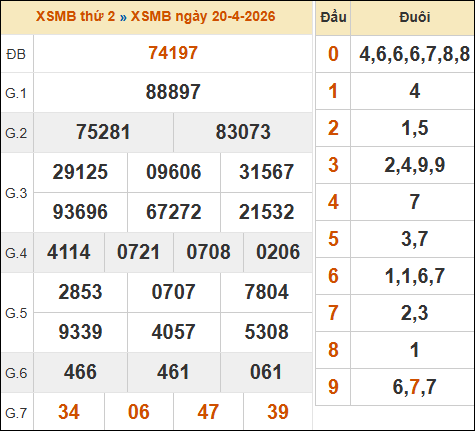Click G.2 number 75281
This screenshot has width=475, height=431.
pyautogui.click(x=103, y=132)
